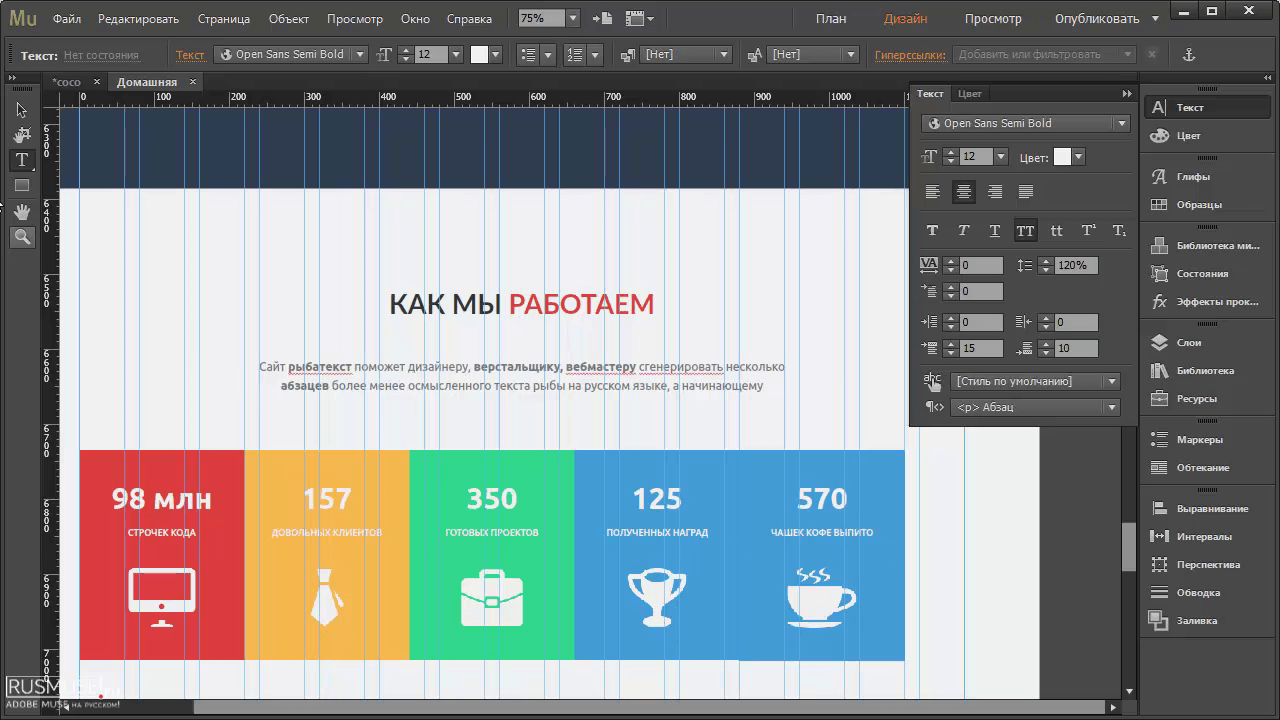Image resolution: width=1280 pixels, height=720 pixels.
Task: Align text left in Text panel
Action: [932, 192]
